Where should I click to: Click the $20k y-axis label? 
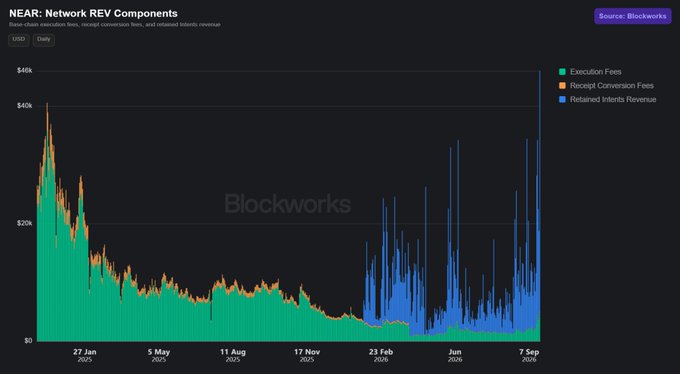(x=25, y=223)
